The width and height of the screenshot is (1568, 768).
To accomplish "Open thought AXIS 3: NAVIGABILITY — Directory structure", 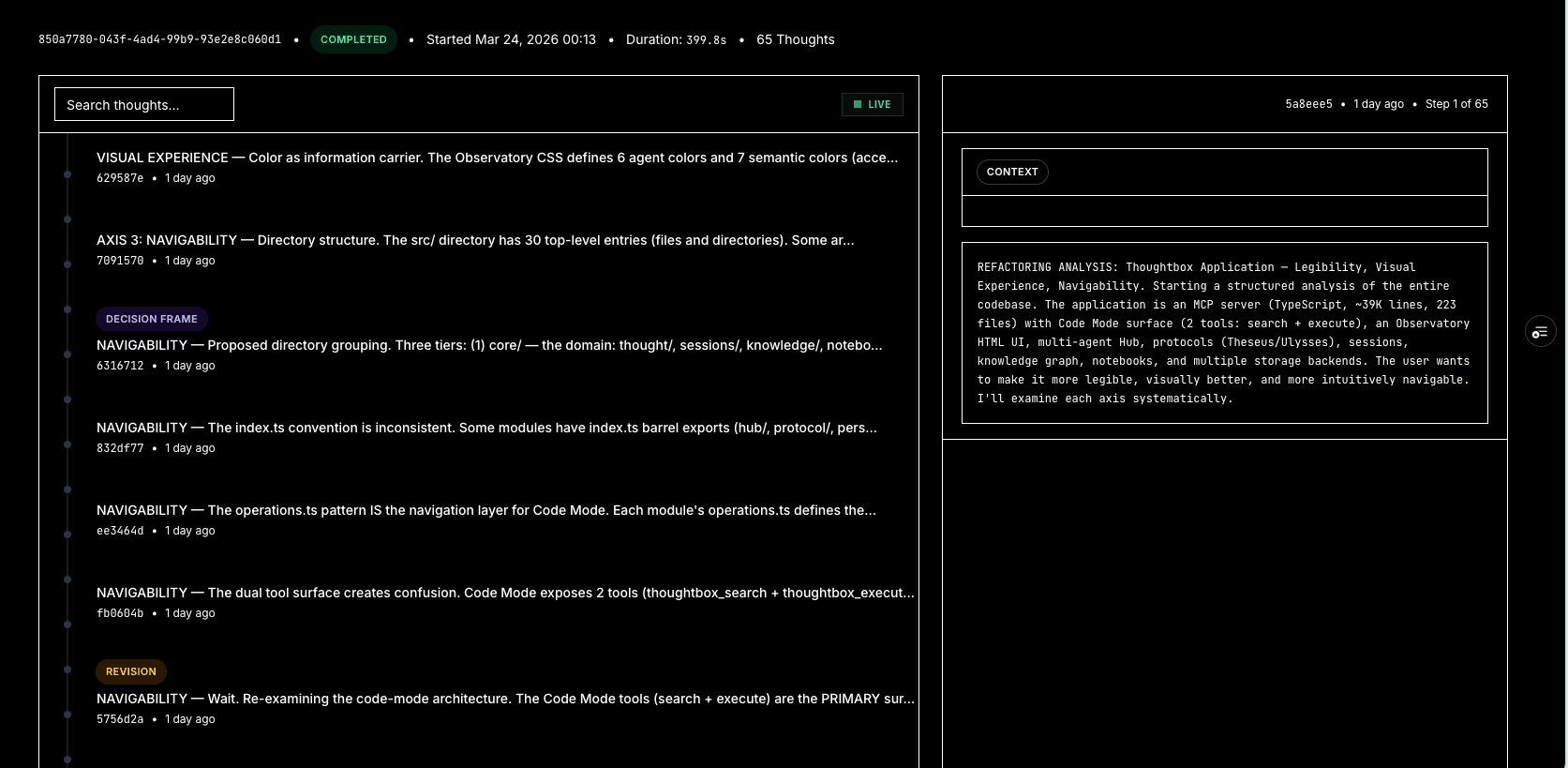I will tap(475, 240).
